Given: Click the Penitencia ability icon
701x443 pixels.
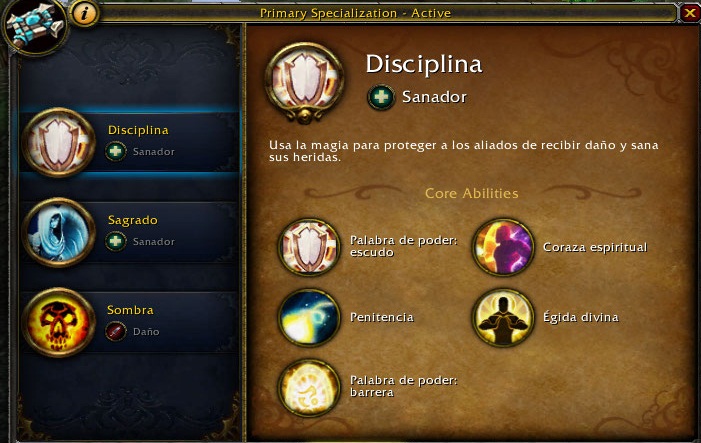Looking at the screenshot, I should pyautogui.click(x=309, y=317).
